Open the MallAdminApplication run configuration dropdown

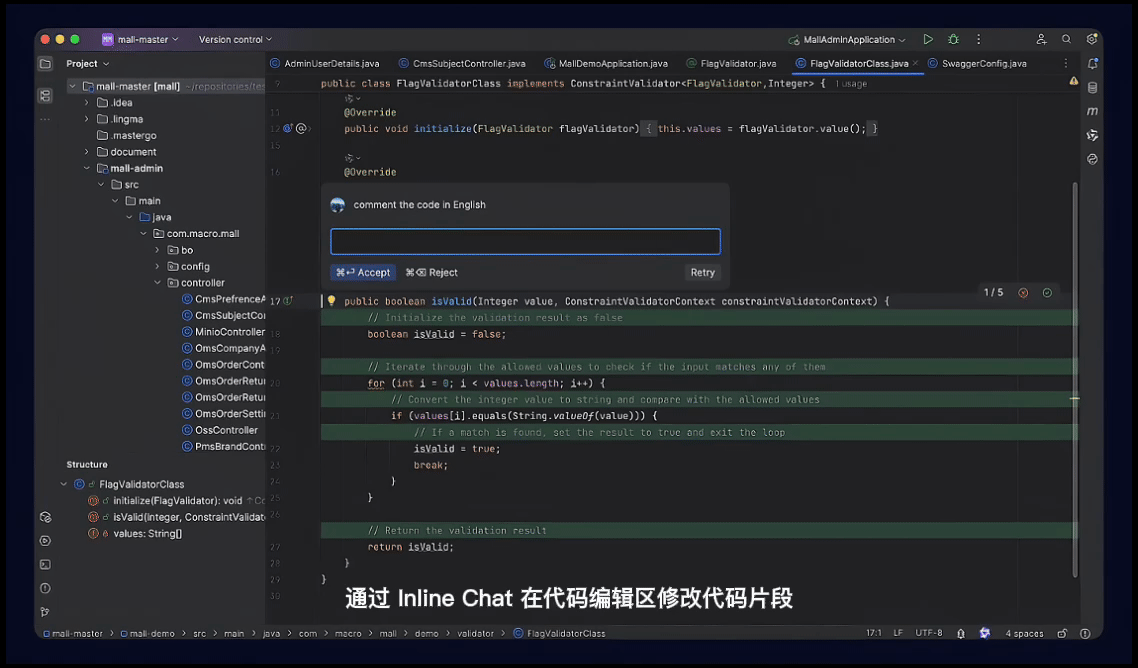tap(847, 39)
